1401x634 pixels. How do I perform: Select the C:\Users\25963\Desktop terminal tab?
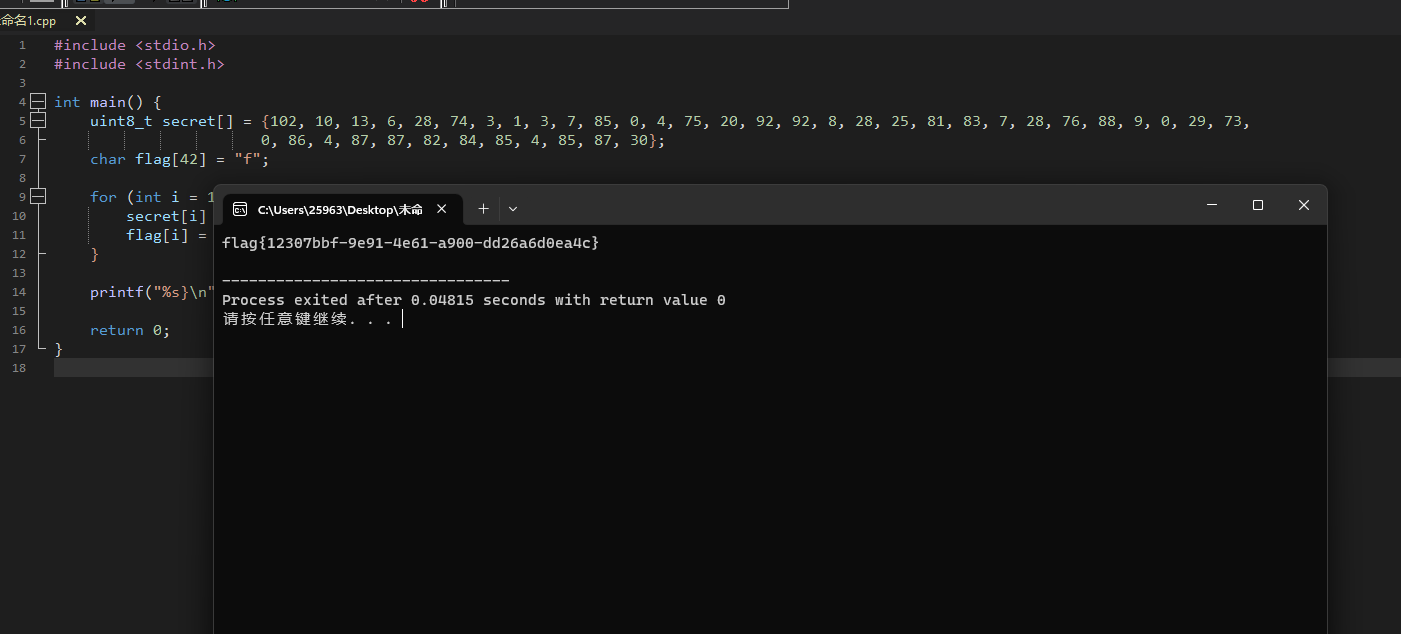tap(340, 209)
